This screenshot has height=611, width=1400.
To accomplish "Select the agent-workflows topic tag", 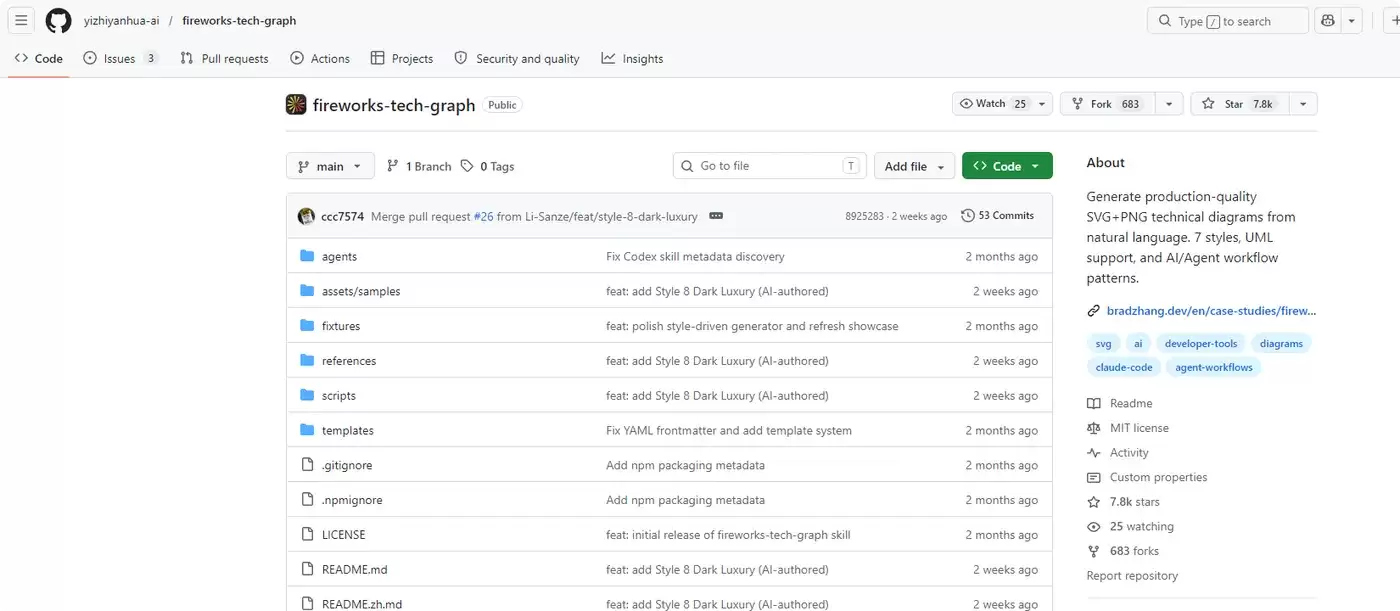I will tap(1214, 367).
